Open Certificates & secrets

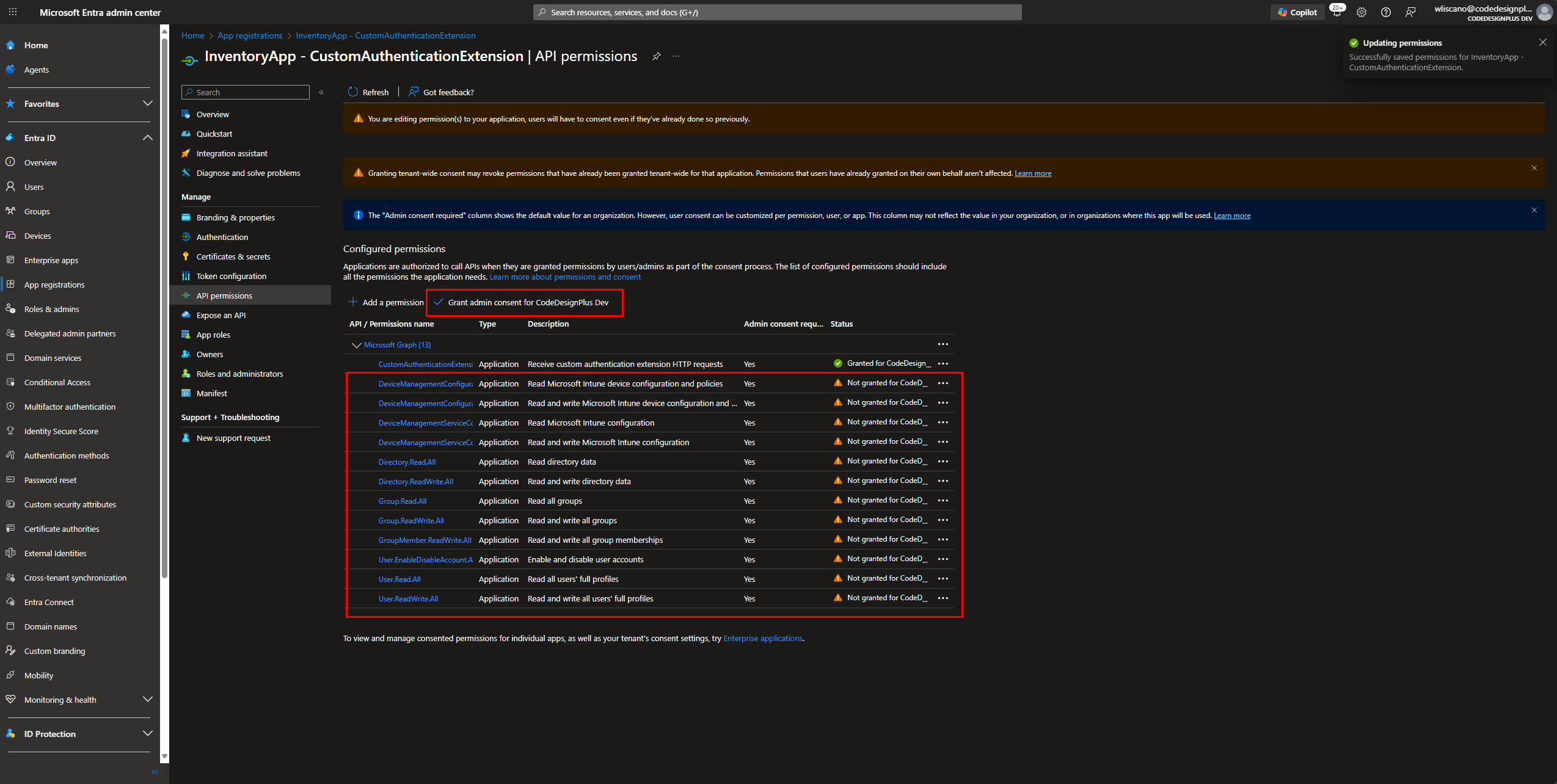click(233, 256)
